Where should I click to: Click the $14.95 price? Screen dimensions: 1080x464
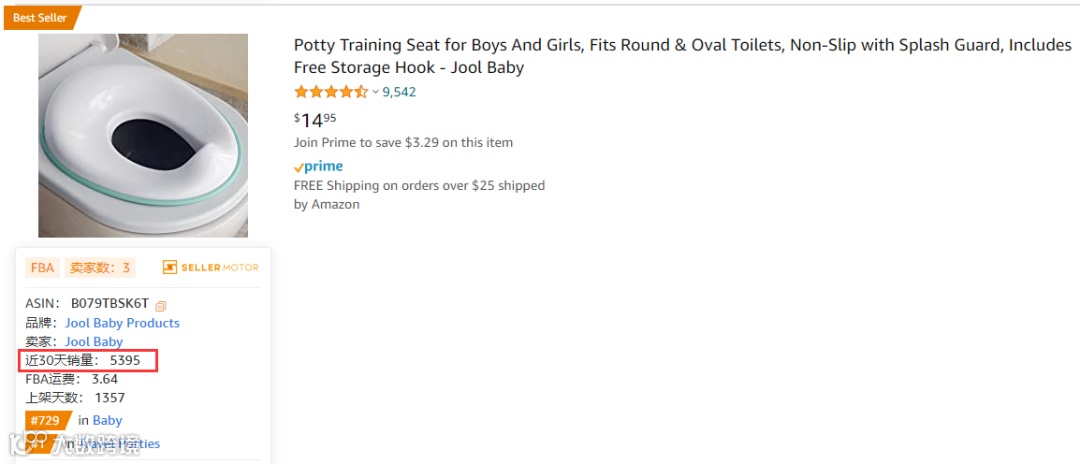[x=315, y=120]
